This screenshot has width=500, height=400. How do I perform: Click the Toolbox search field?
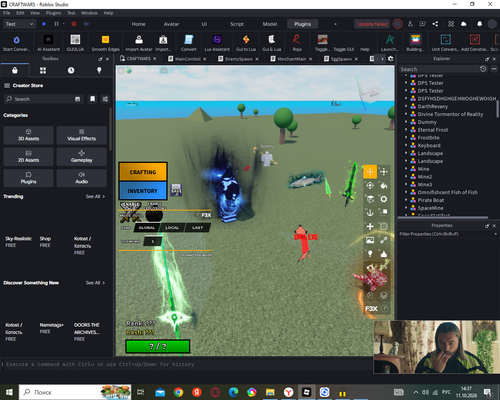[x=43, y=99]
